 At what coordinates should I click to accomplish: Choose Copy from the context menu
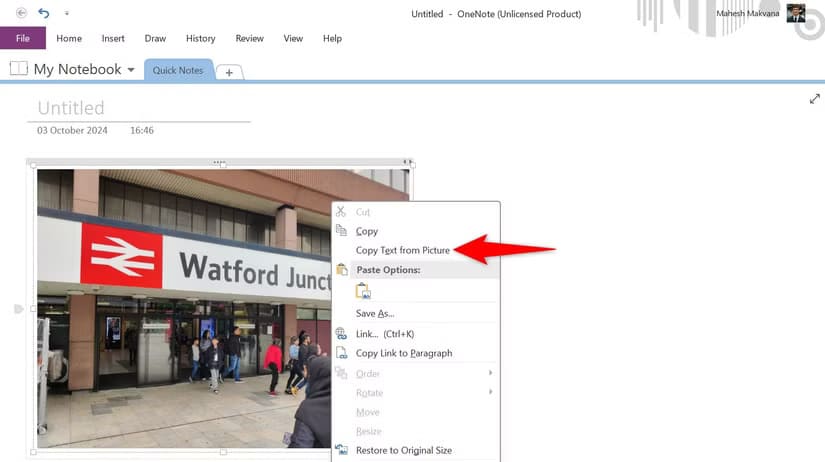367,231
